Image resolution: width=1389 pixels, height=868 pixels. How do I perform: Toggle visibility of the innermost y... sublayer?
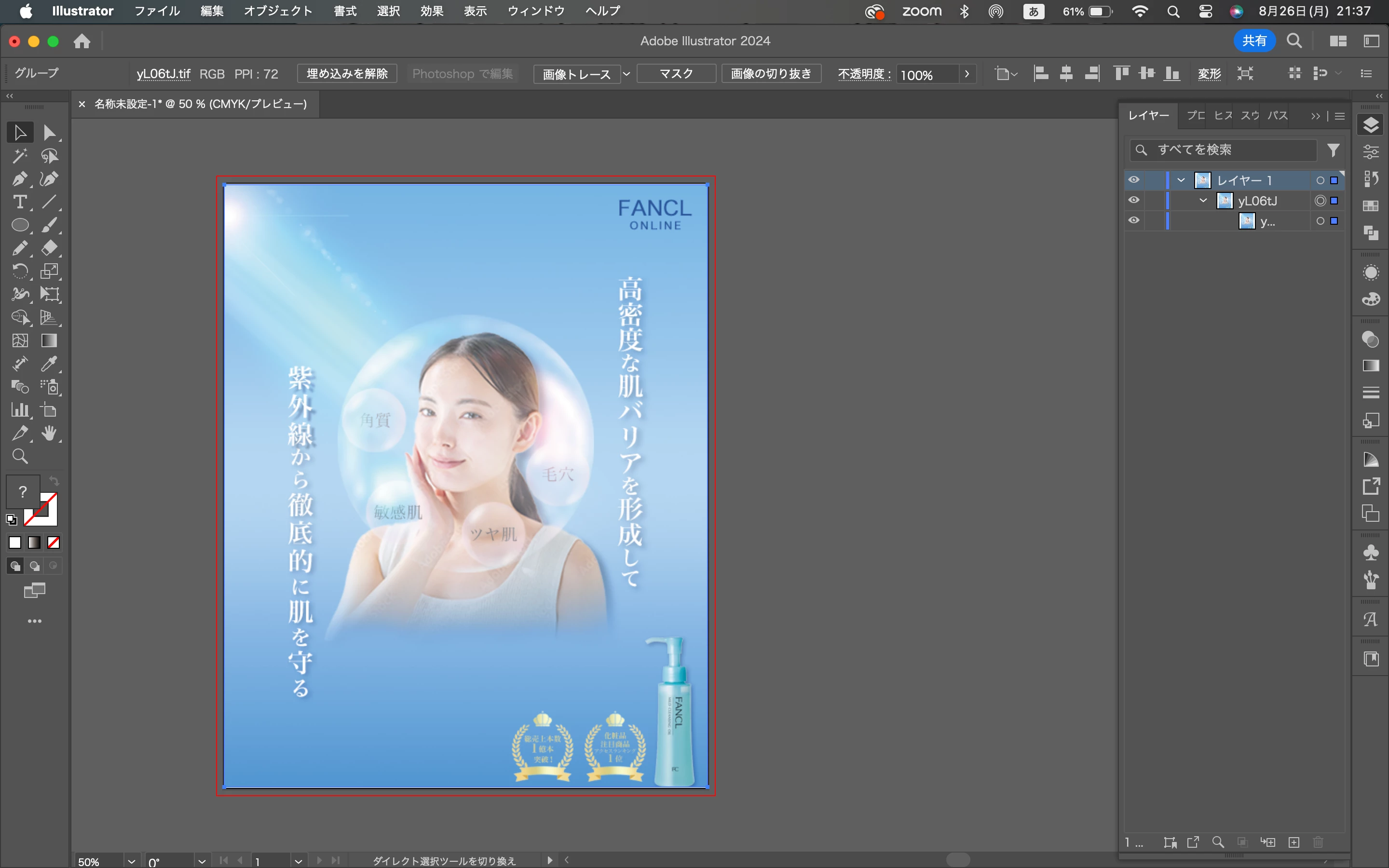click(1133, 220)
